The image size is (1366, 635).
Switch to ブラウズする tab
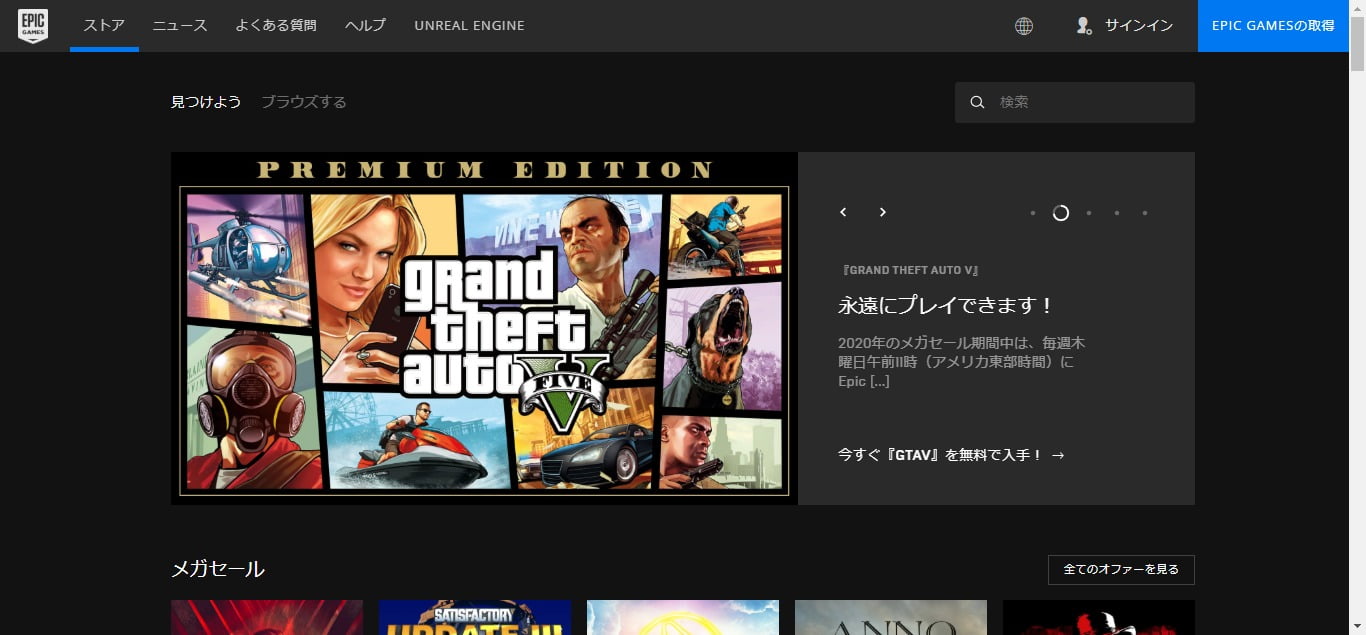304,102
